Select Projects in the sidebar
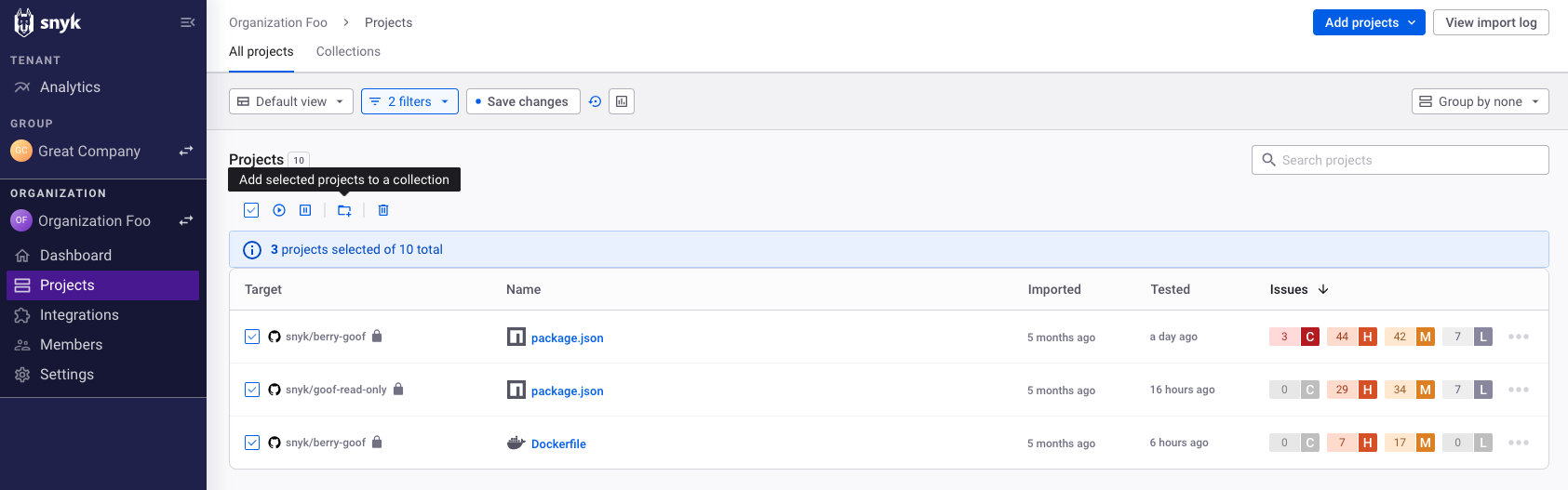Viewport: 1568px width, 490px height. tap(102, 285)
